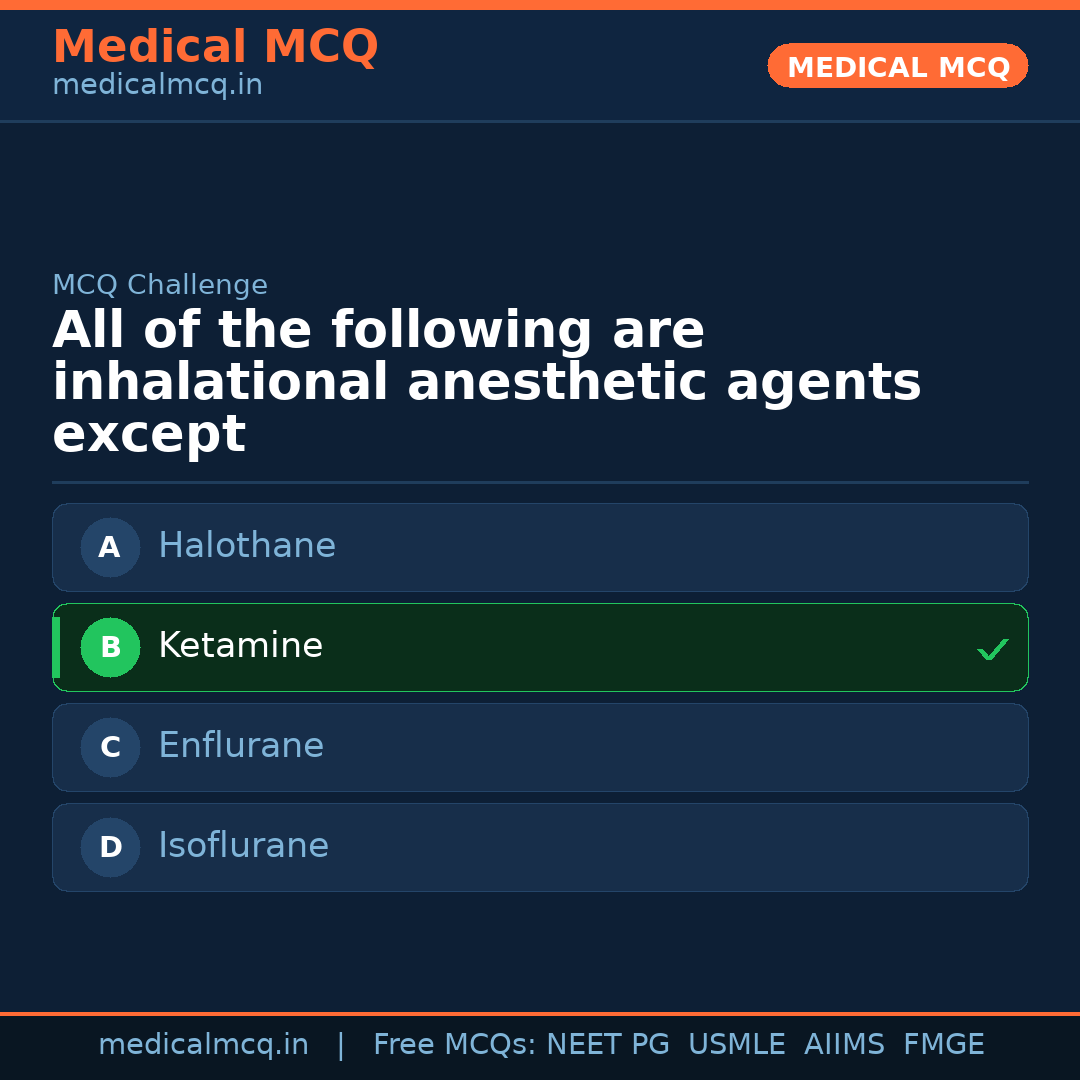Click the letter C circle badge
This screenshot has height=1080, width=1080.
tap(110, 747)
